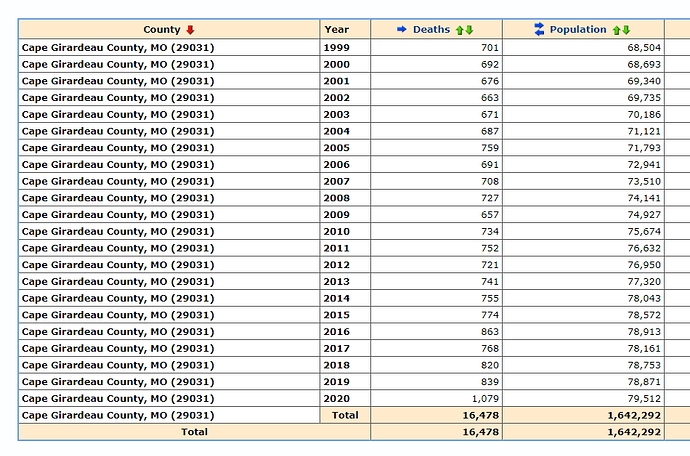Image resolution: width=690 pixels, height=456 pixels.
Task: Click the bottom Total row label
Action: tap(194, 432)
